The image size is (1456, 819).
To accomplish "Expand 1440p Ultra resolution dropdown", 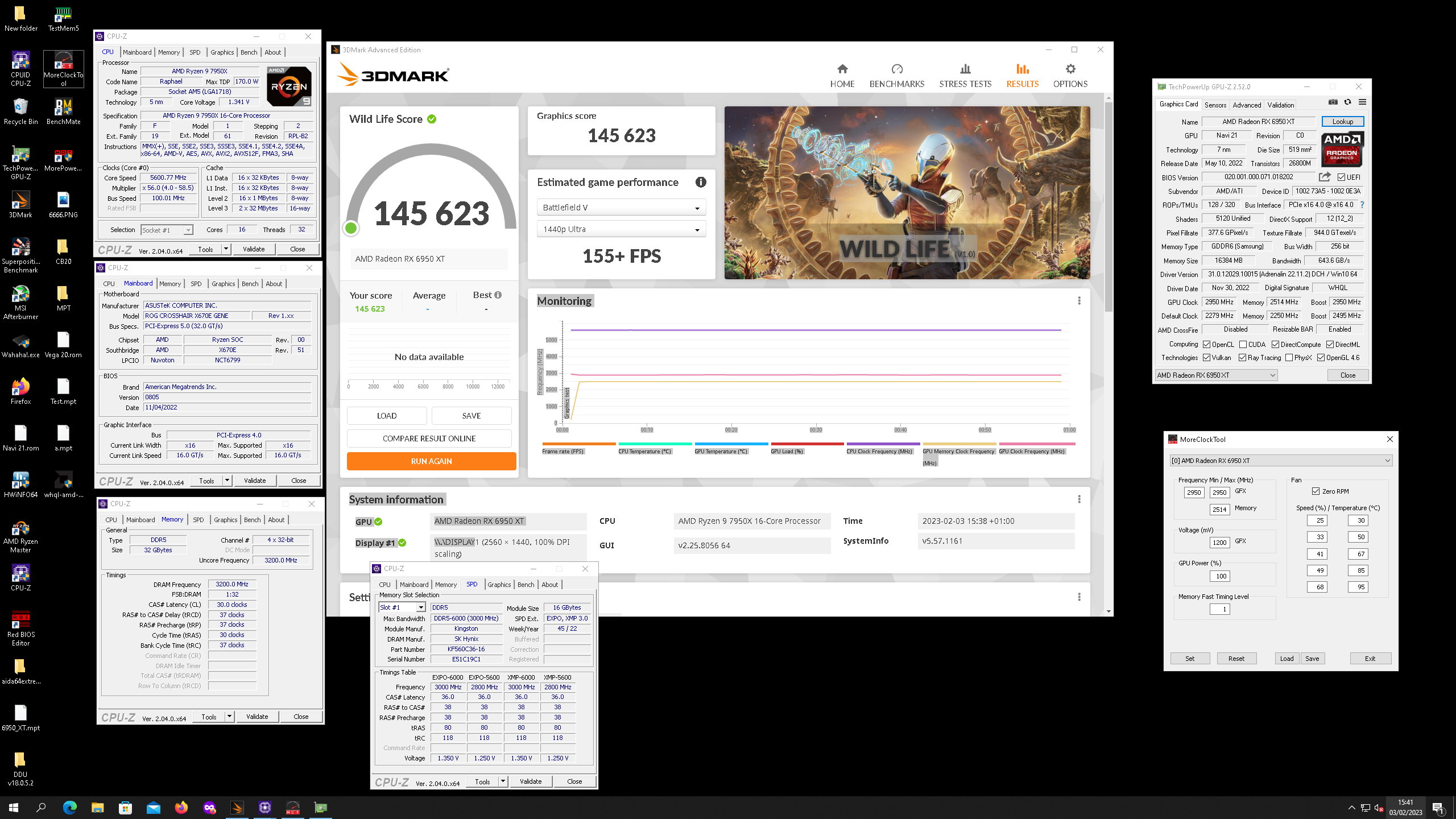I will pos(621,229).
